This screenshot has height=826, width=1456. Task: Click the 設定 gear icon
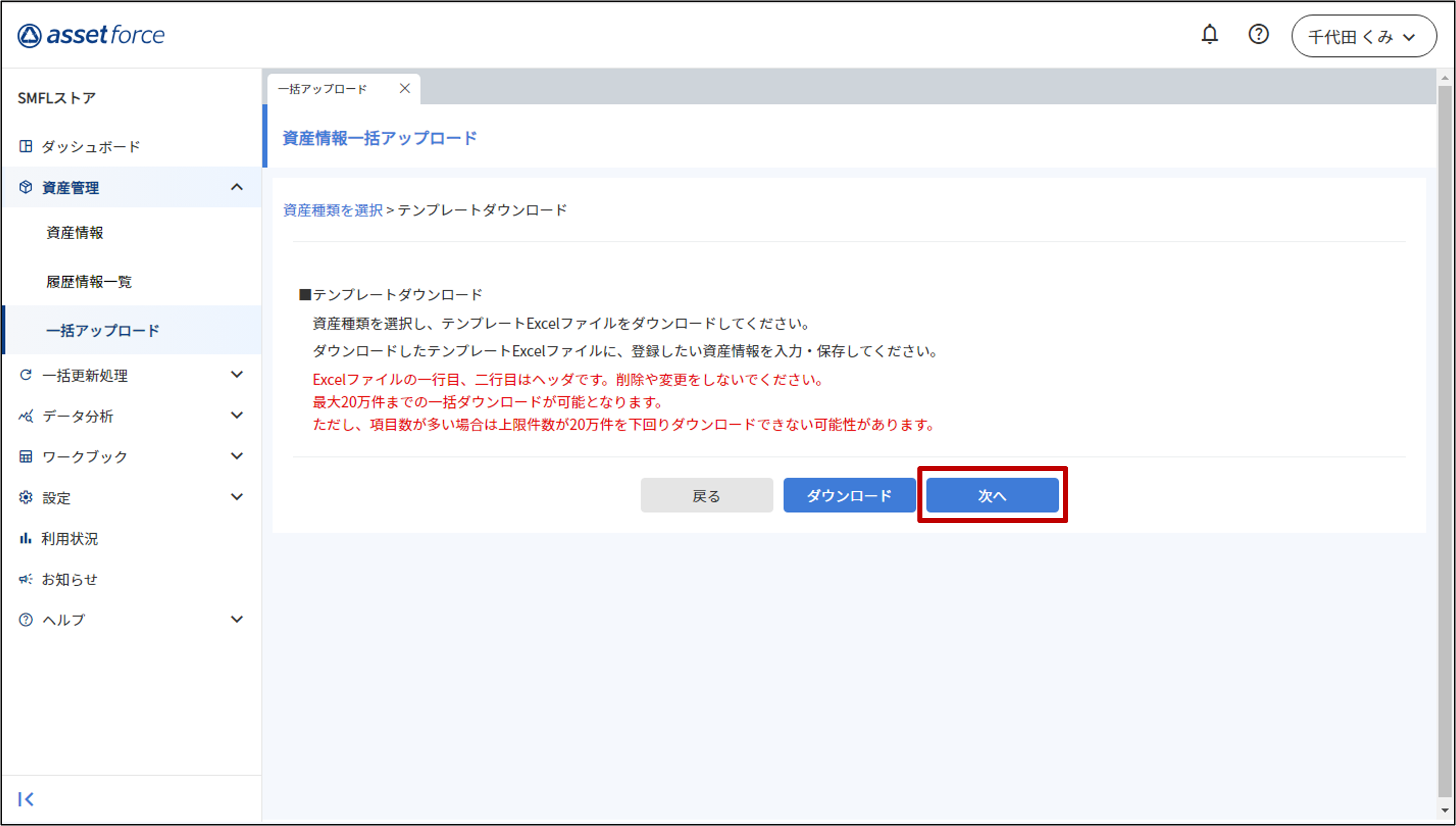(26, 497)
